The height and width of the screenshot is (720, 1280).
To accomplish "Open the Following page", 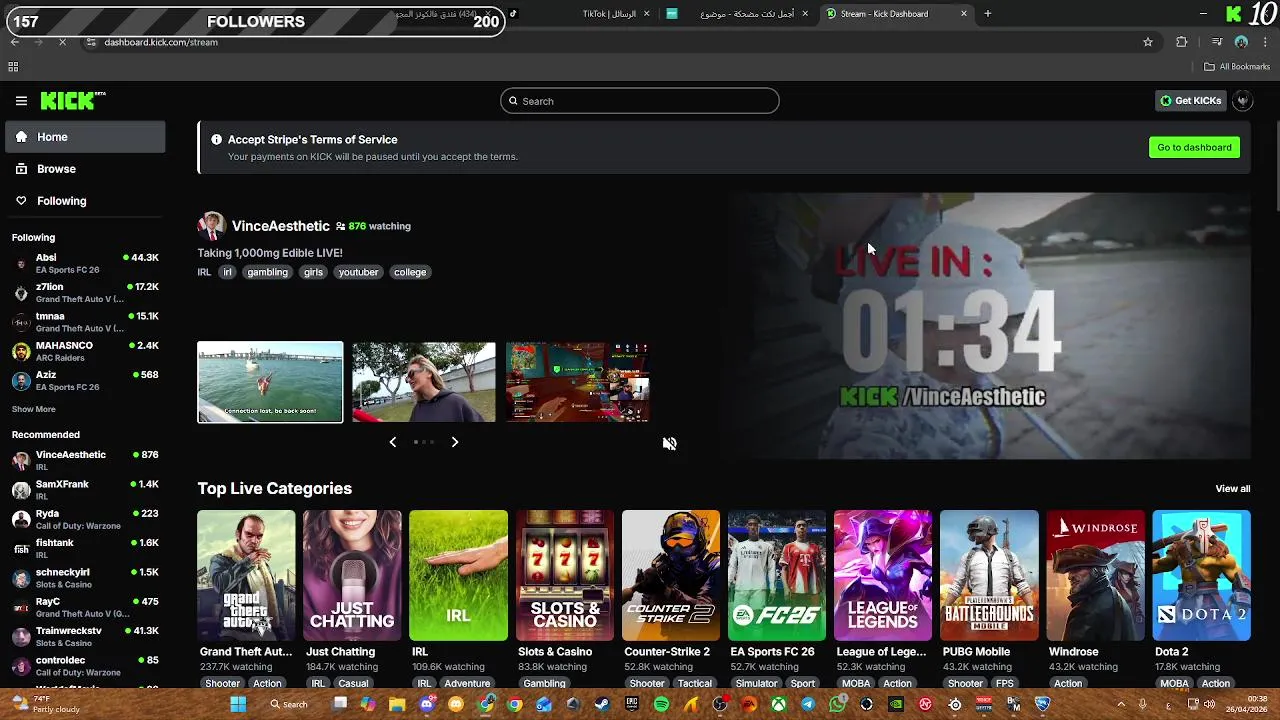I will [x=85, y=201].
